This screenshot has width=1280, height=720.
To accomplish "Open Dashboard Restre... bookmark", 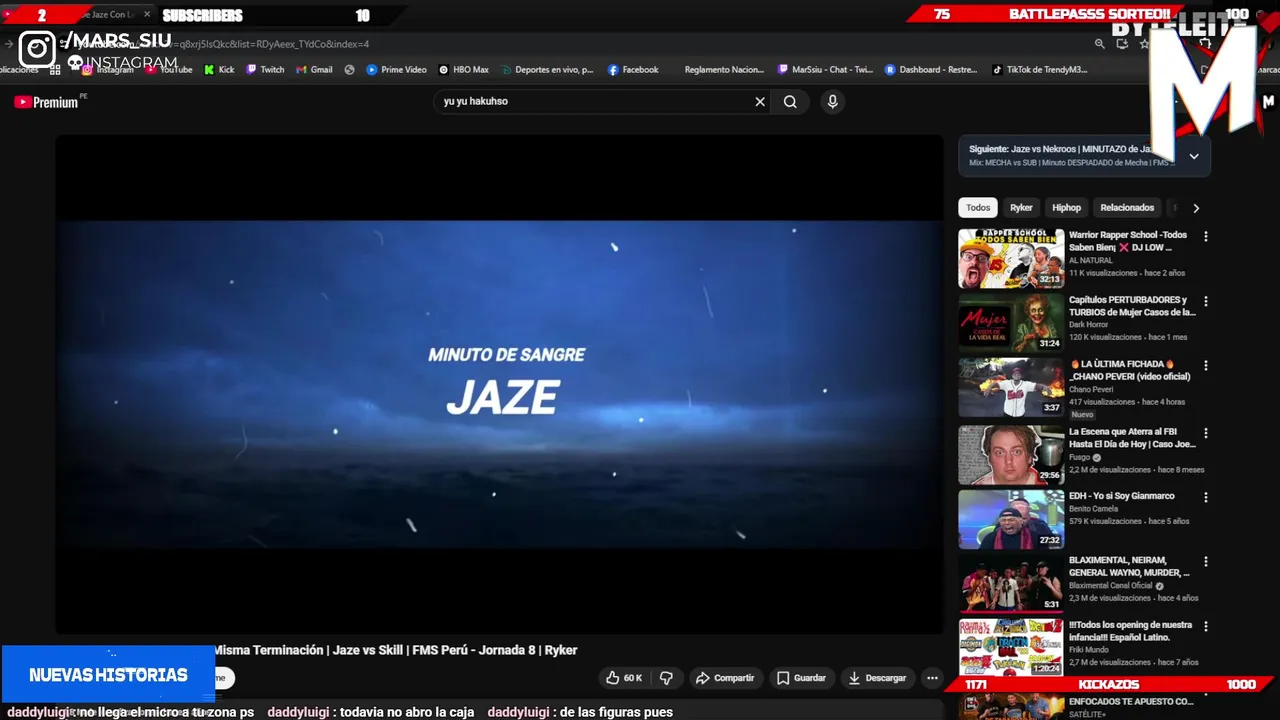I will (931, 70).
